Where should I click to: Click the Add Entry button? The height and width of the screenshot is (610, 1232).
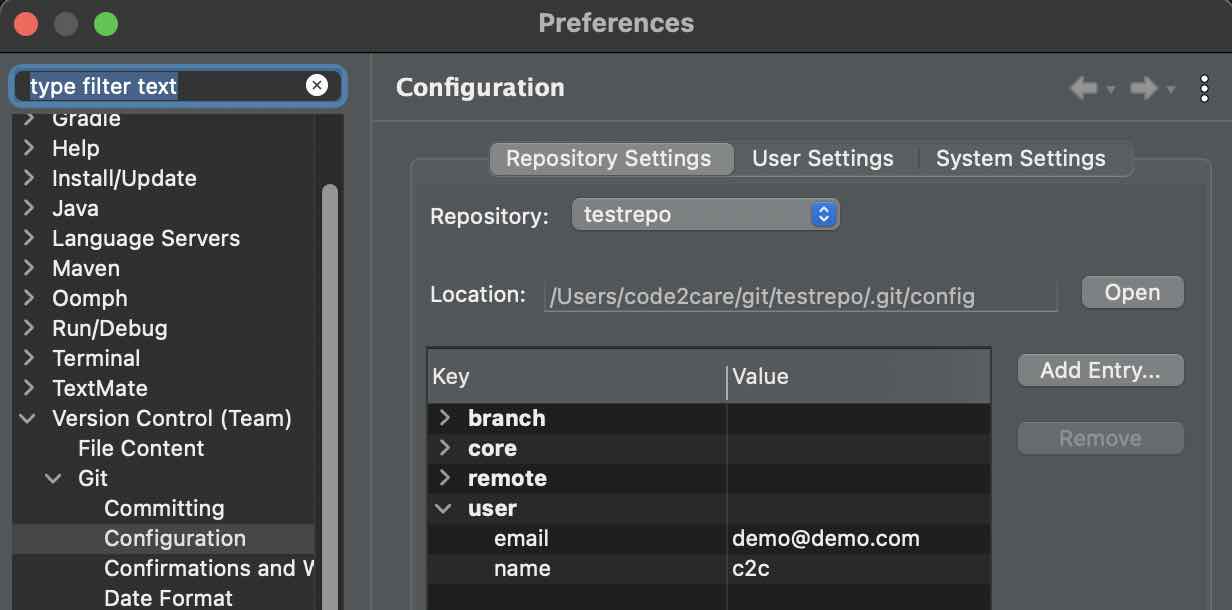[1100, 370]
